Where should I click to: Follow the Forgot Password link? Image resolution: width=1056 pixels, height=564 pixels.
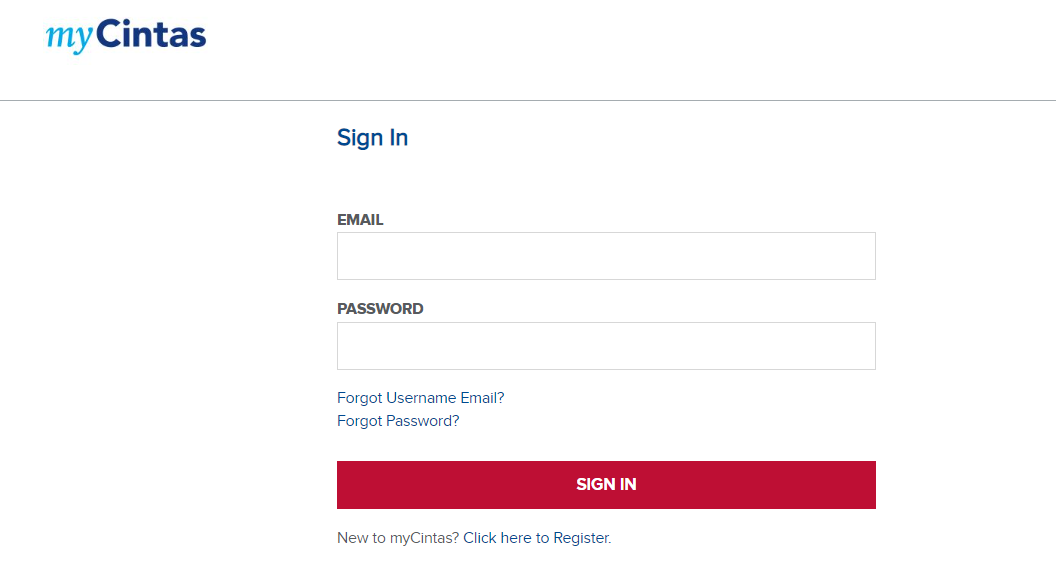pos(398,420)
